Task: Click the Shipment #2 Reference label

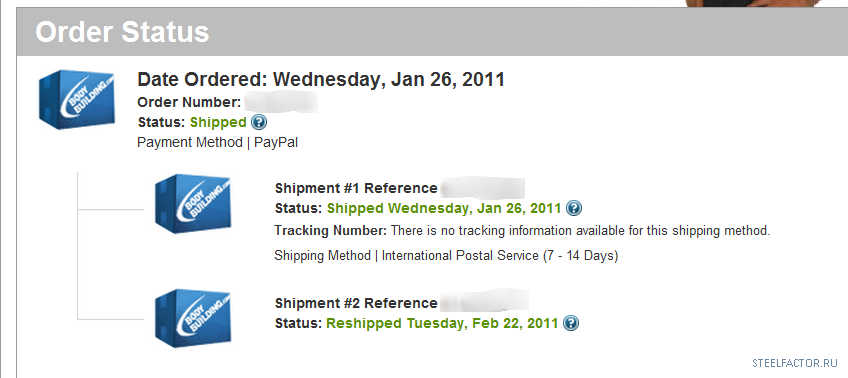Action: point(356,303)
